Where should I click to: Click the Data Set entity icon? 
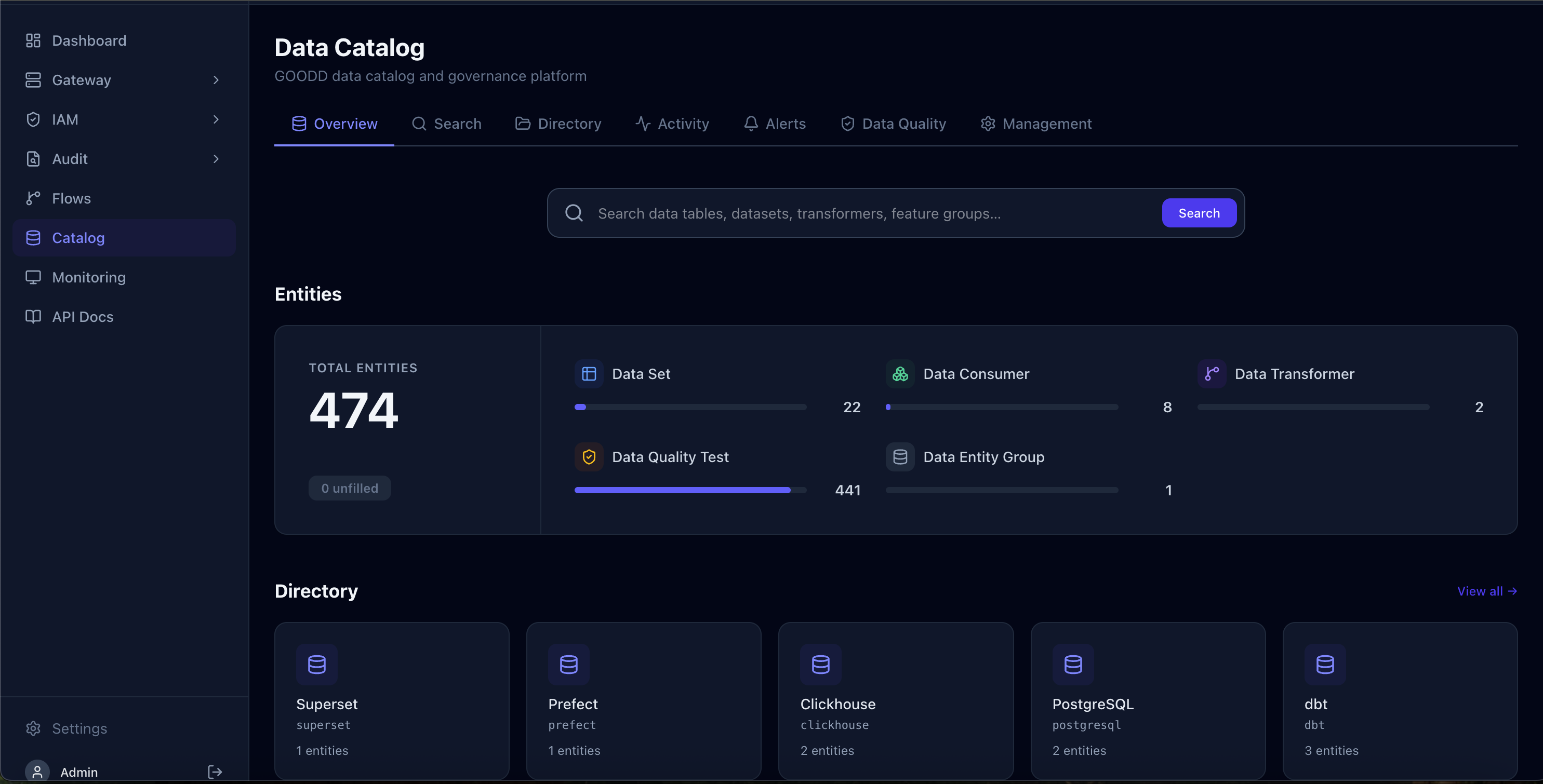click(589, 373)
